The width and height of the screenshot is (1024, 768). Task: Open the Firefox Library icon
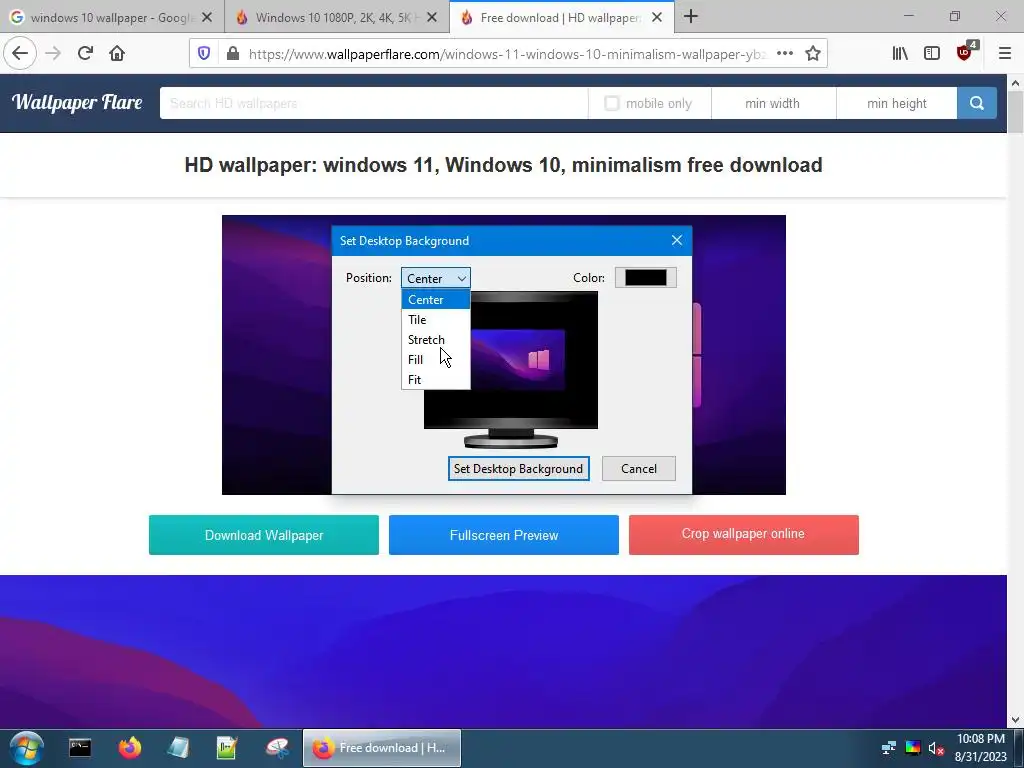coord(900,54)
